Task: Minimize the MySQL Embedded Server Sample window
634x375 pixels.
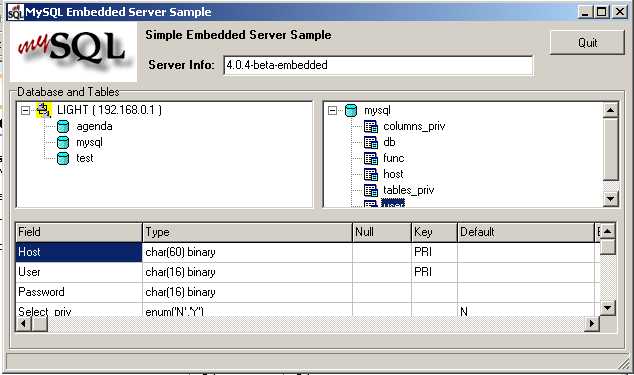Action: click(585, 12)
